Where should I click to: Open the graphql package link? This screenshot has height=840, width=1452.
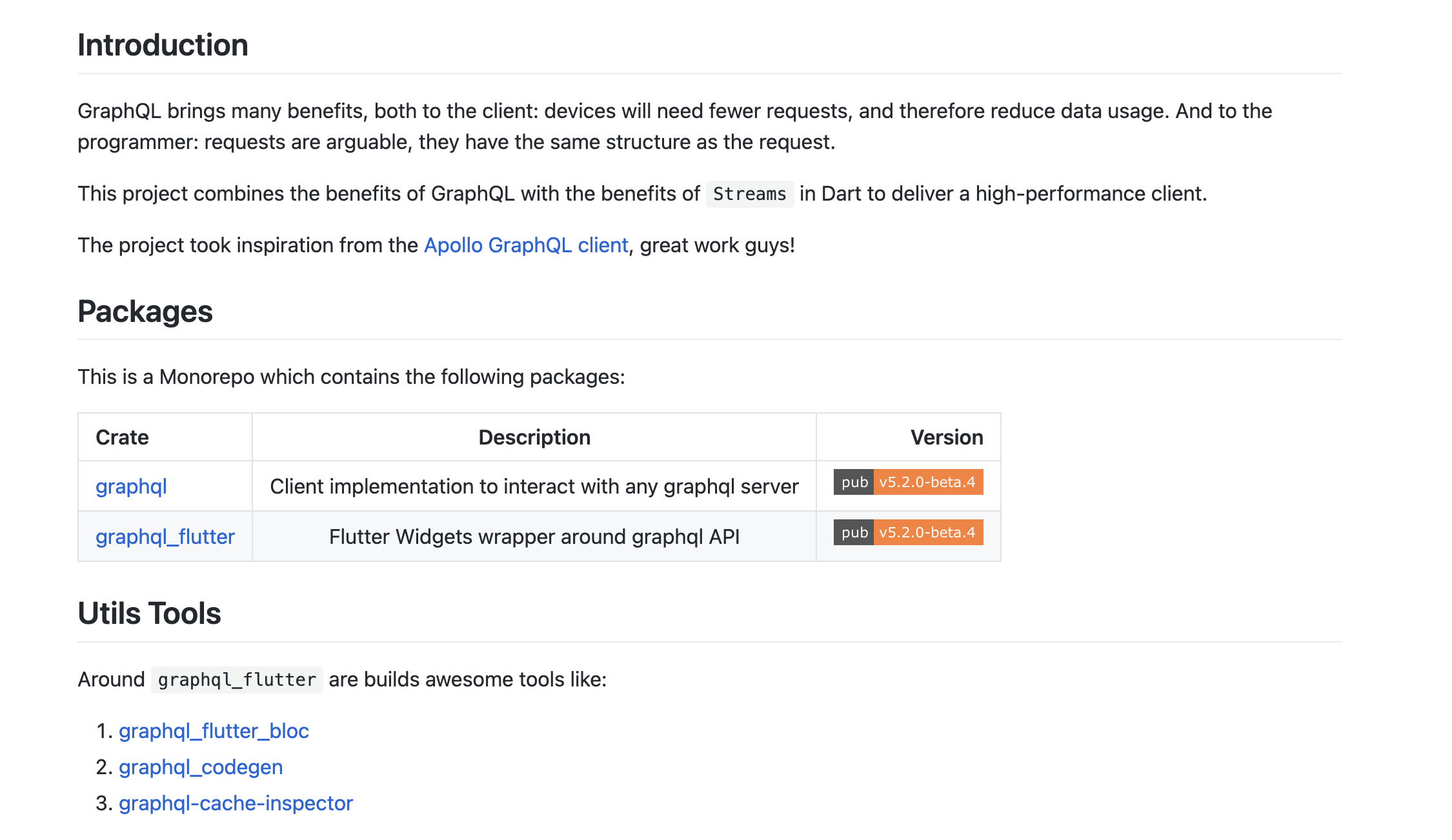point(131,486)
